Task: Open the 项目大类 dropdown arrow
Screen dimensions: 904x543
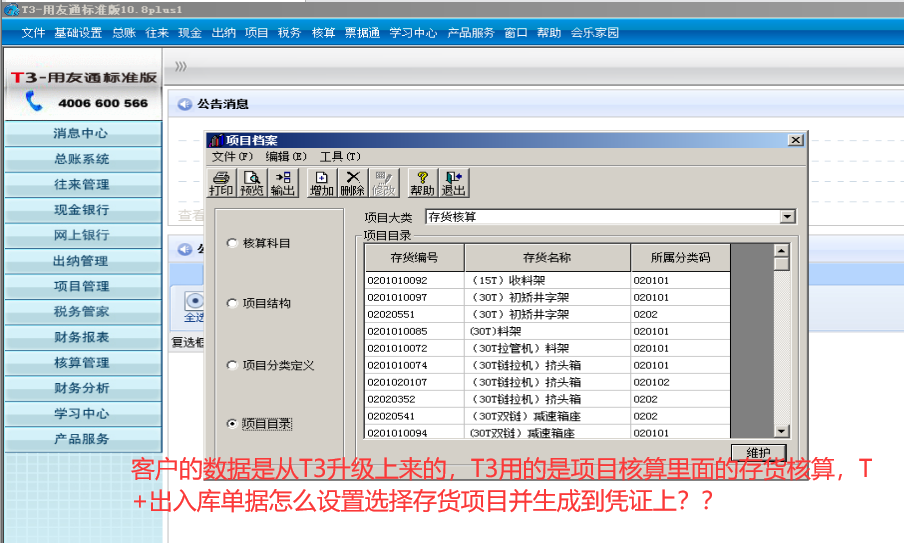Action: 788,217
